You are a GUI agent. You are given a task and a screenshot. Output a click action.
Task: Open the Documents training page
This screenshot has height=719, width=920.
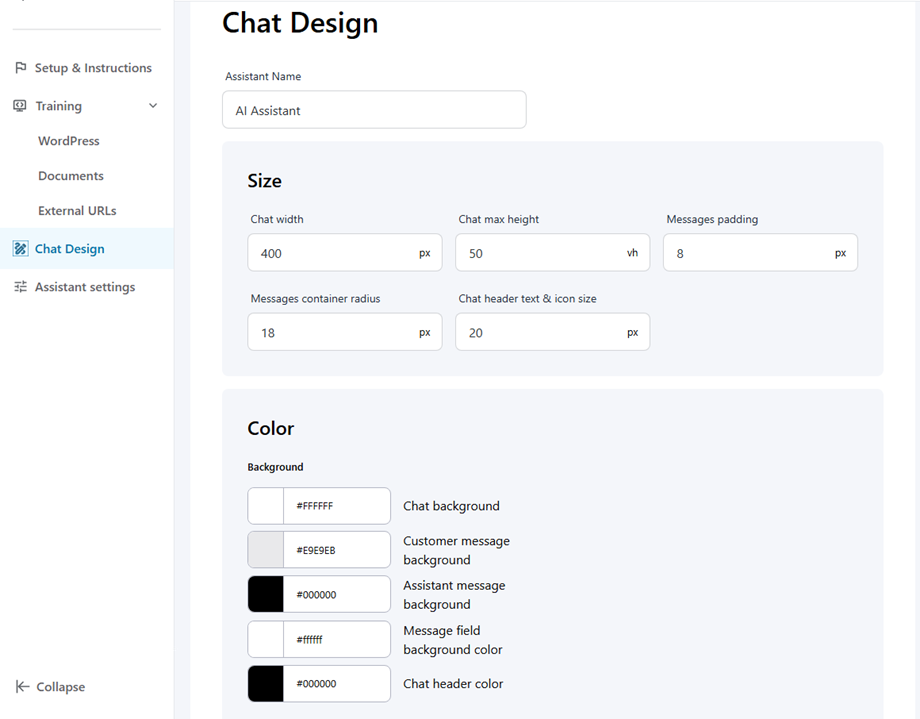pos(71,176)
